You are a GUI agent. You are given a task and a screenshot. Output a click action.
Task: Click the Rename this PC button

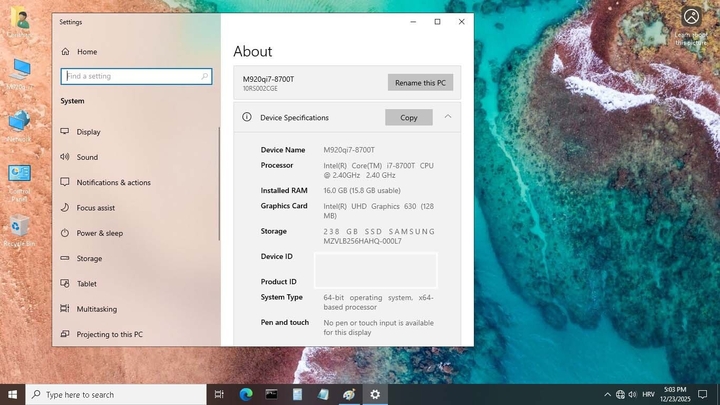[420, 82]
